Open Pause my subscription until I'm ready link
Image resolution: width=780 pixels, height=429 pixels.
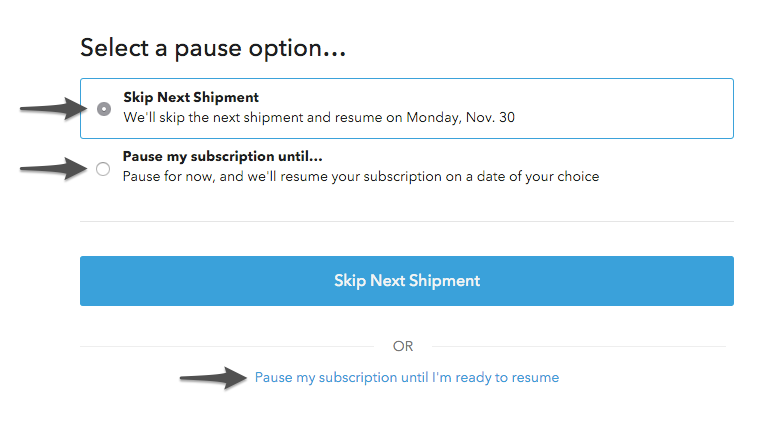tap(406, 378)
